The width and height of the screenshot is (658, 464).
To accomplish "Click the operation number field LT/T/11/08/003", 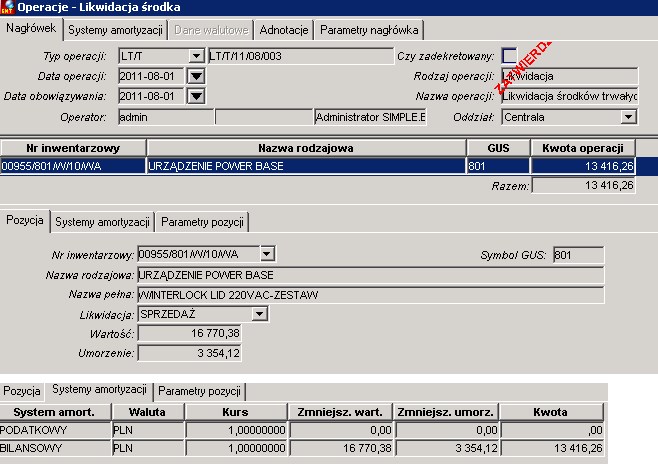I will pos(301,56).
